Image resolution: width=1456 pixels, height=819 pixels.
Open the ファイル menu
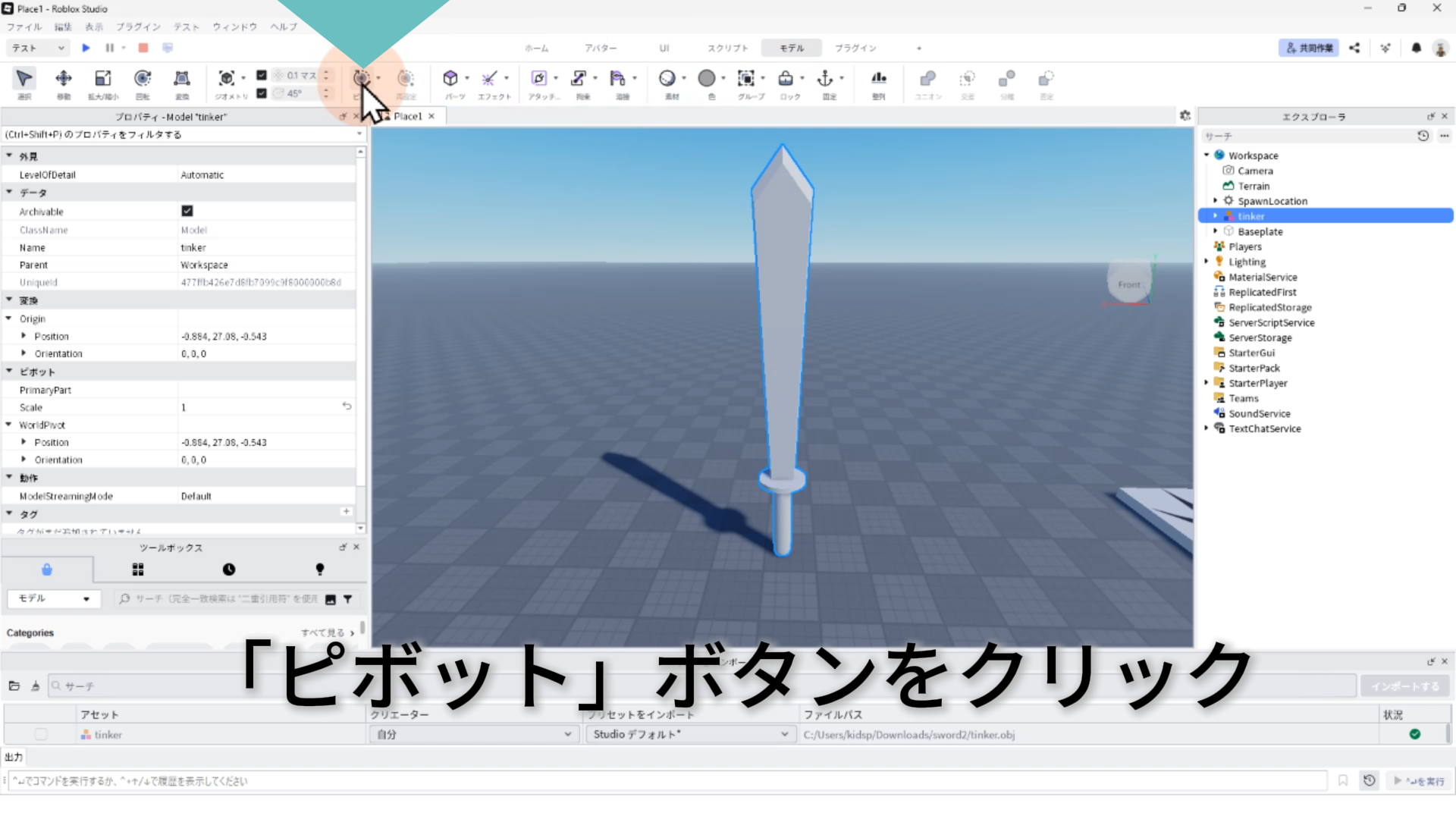point(24,27)
